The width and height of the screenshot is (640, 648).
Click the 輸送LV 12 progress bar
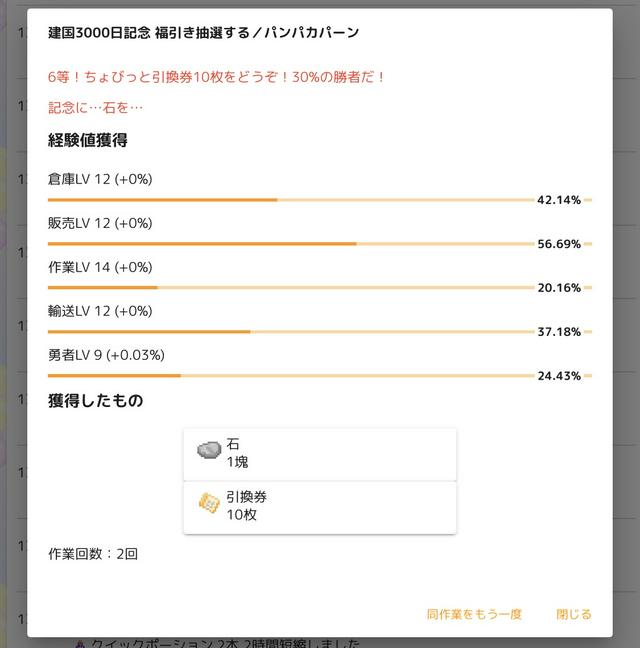click(320, 332)
